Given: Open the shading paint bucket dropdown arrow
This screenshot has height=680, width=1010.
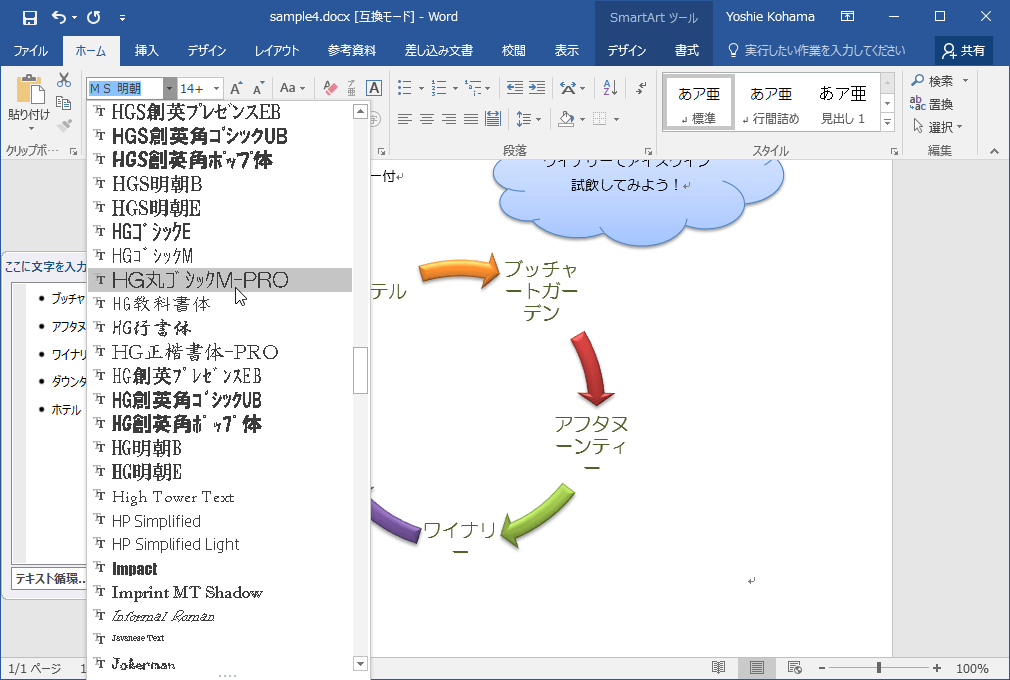Looking at the screenshot, I should click(582, 119).
